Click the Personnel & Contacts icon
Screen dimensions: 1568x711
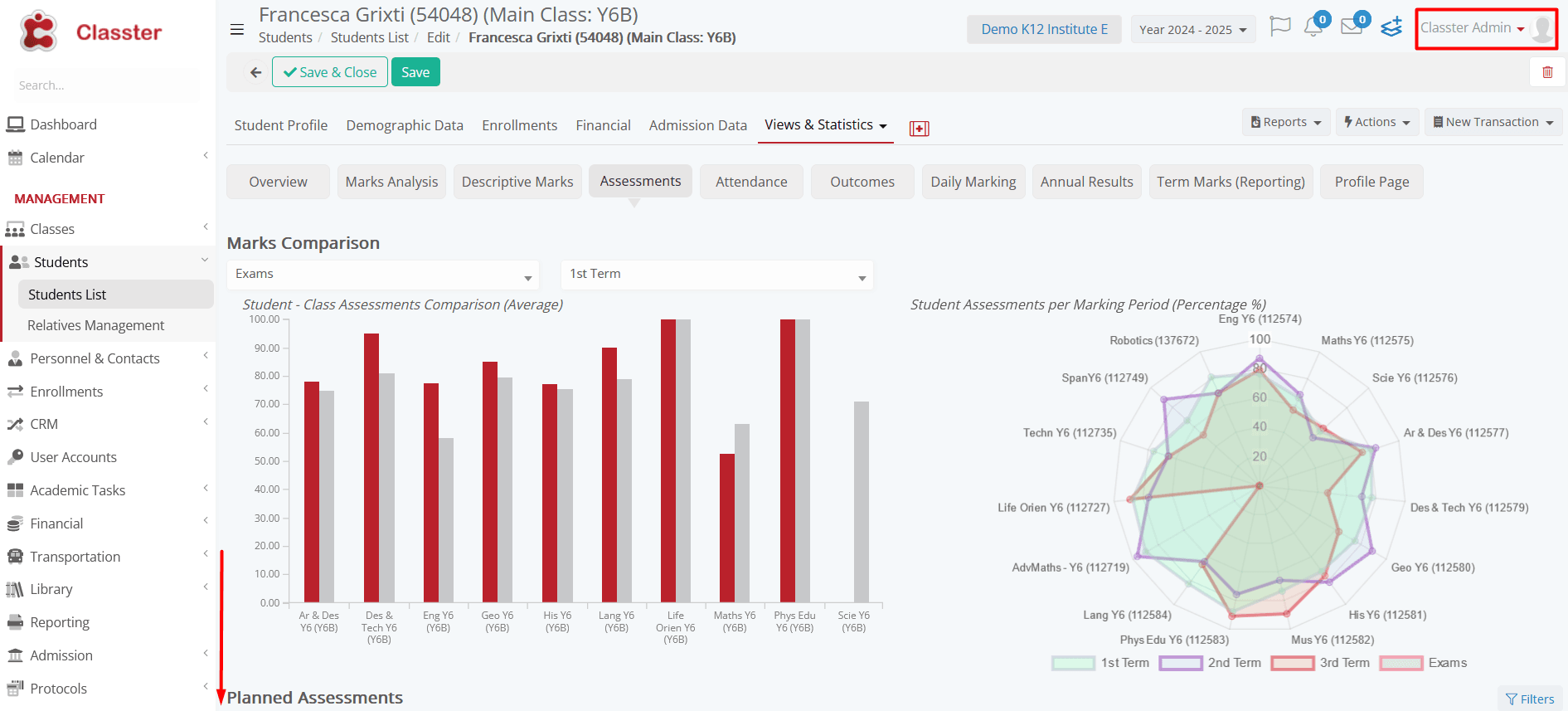pos(15,358)
